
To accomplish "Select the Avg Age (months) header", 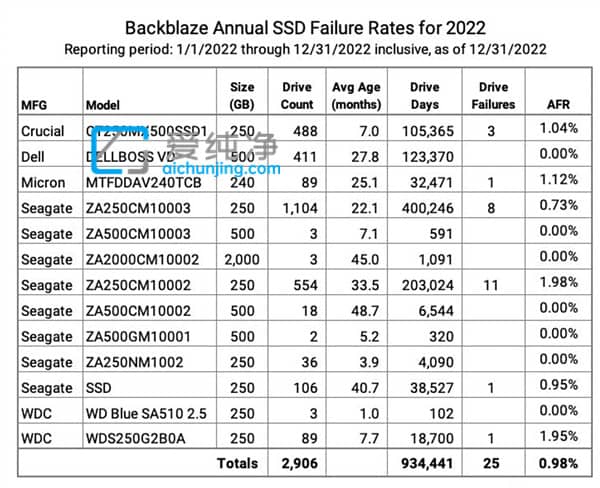I will (x=356, y=96).
